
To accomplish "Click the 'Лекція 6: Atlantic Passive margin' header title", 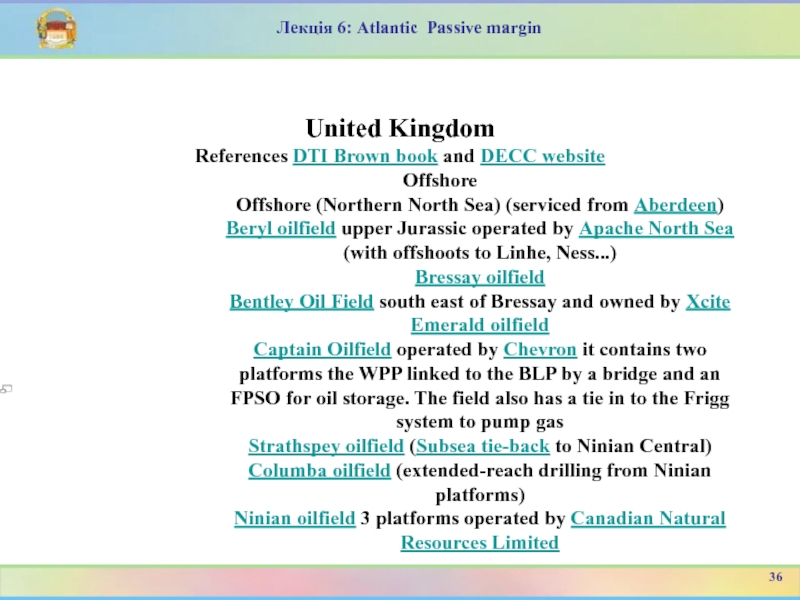I will (409, 28).
